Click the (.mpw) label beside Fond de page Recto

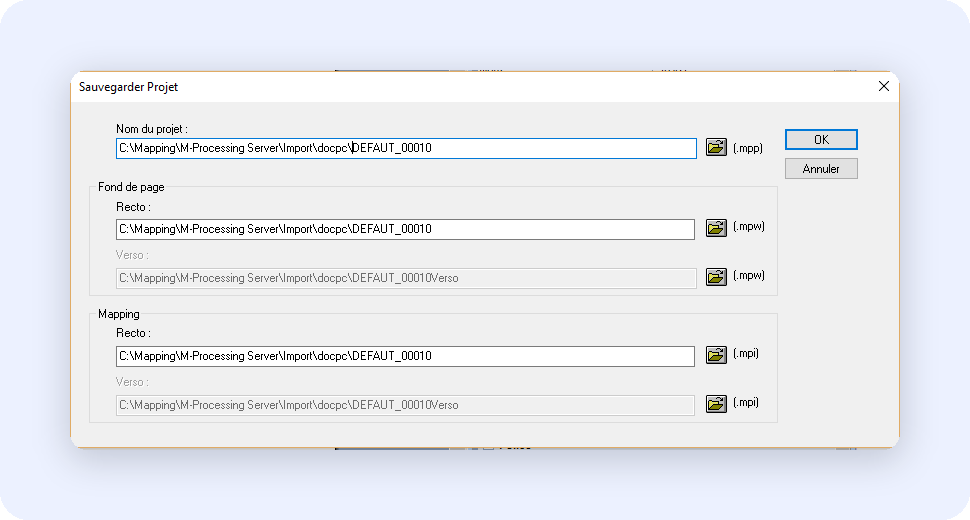point(749,226)
